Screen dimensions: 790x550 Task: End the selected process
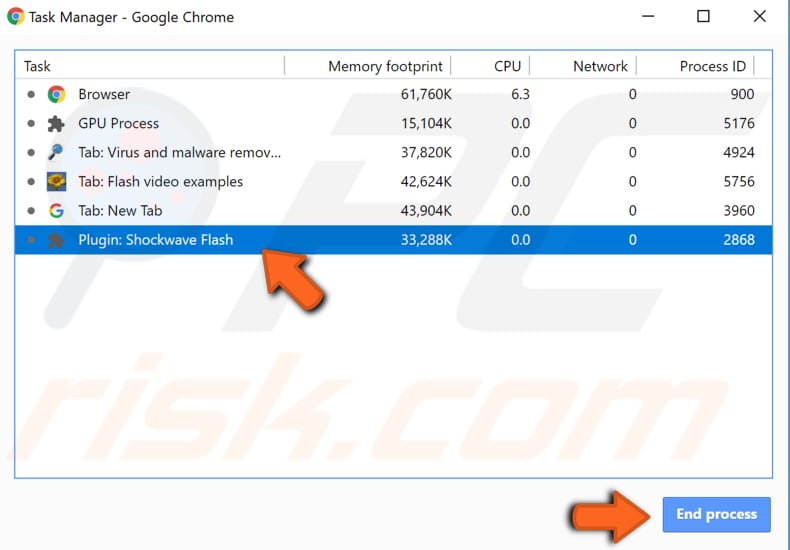pyautogui.click(x=716, y=514)
